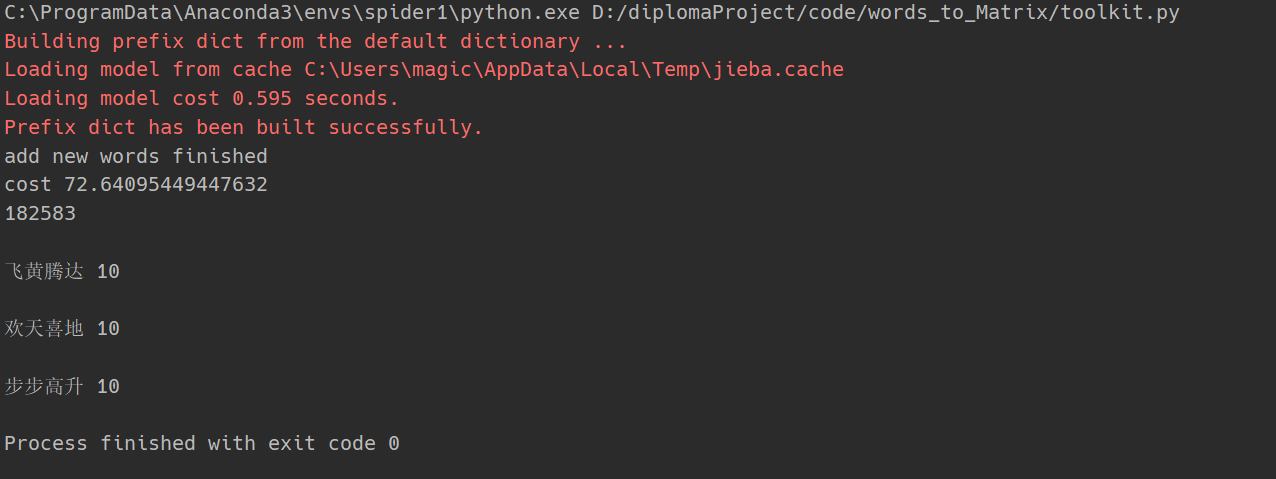Click the python.exe interpreter path

pos(293,13)
